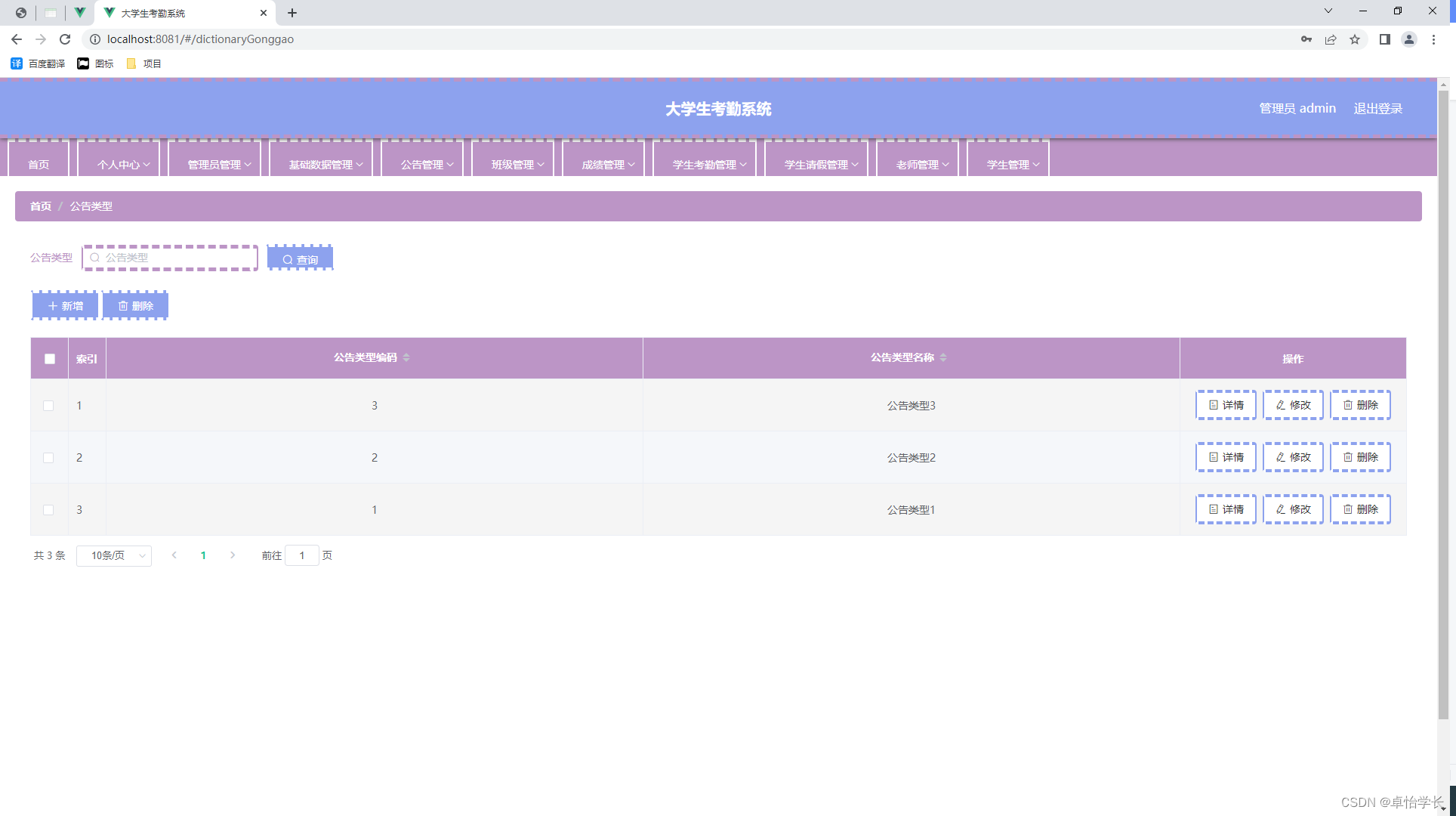This screenshot has height=816, width=1456.
Task: Check the checkbox for row 3
Action: pyautogui.click(x=48, y=511)
